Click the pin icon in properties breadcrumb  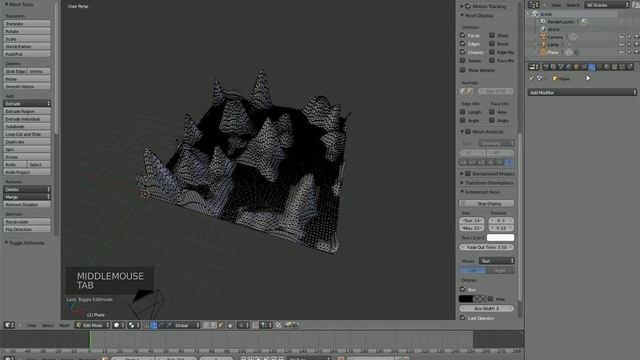(x=531, y=78)
